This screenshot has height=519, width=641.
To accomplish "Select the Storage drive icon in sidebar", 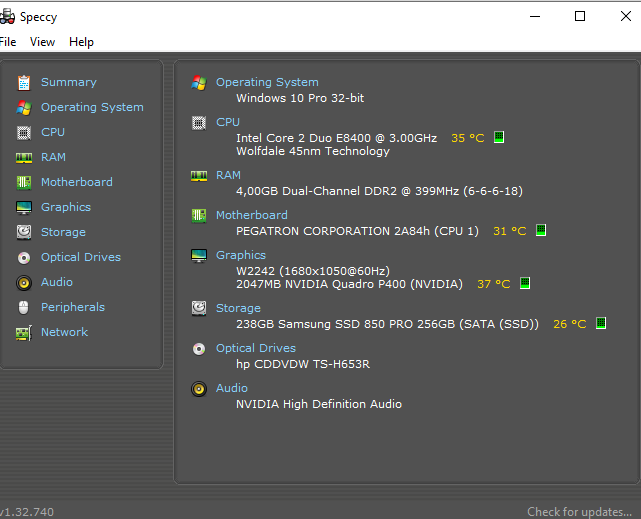I will 24,232.
